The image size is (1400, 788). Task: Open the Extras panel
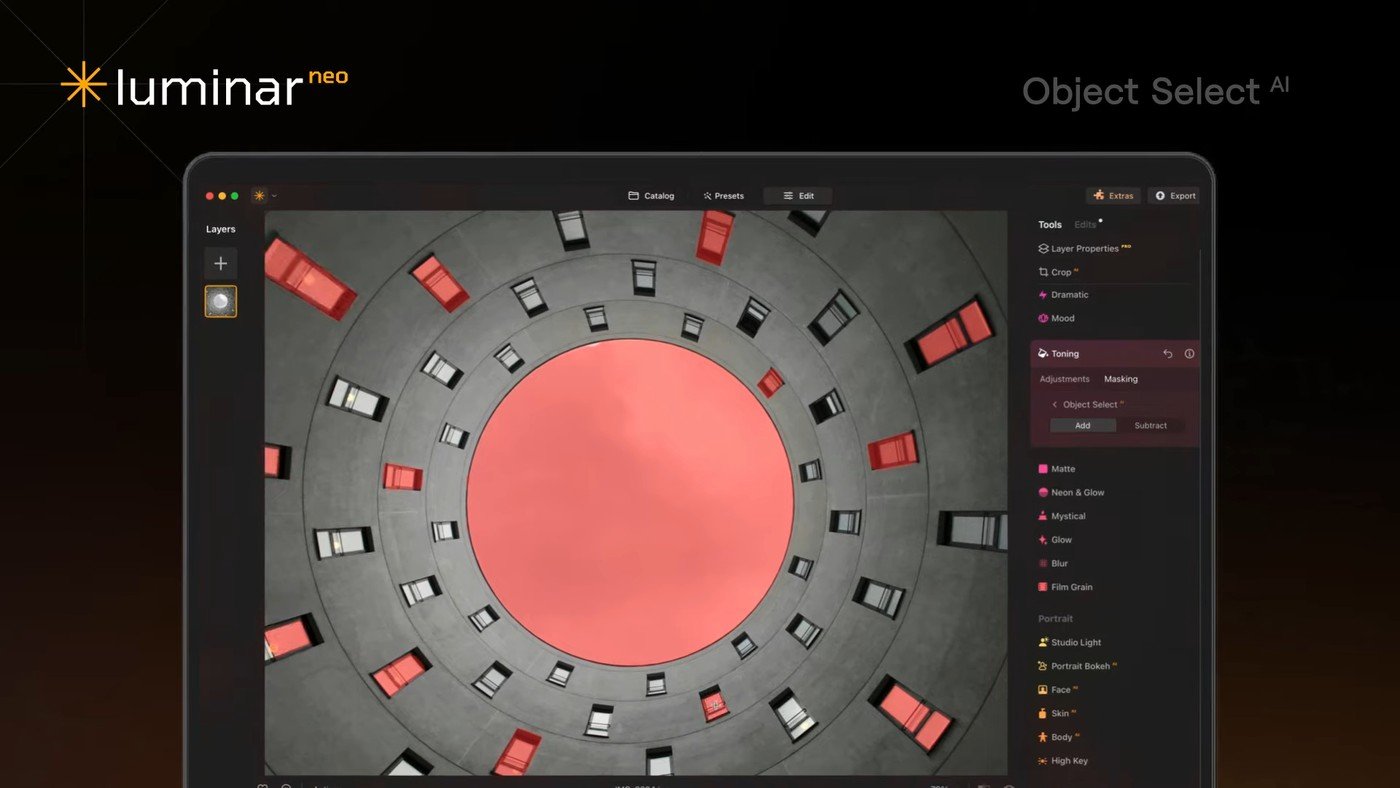tap(1113, 196)
